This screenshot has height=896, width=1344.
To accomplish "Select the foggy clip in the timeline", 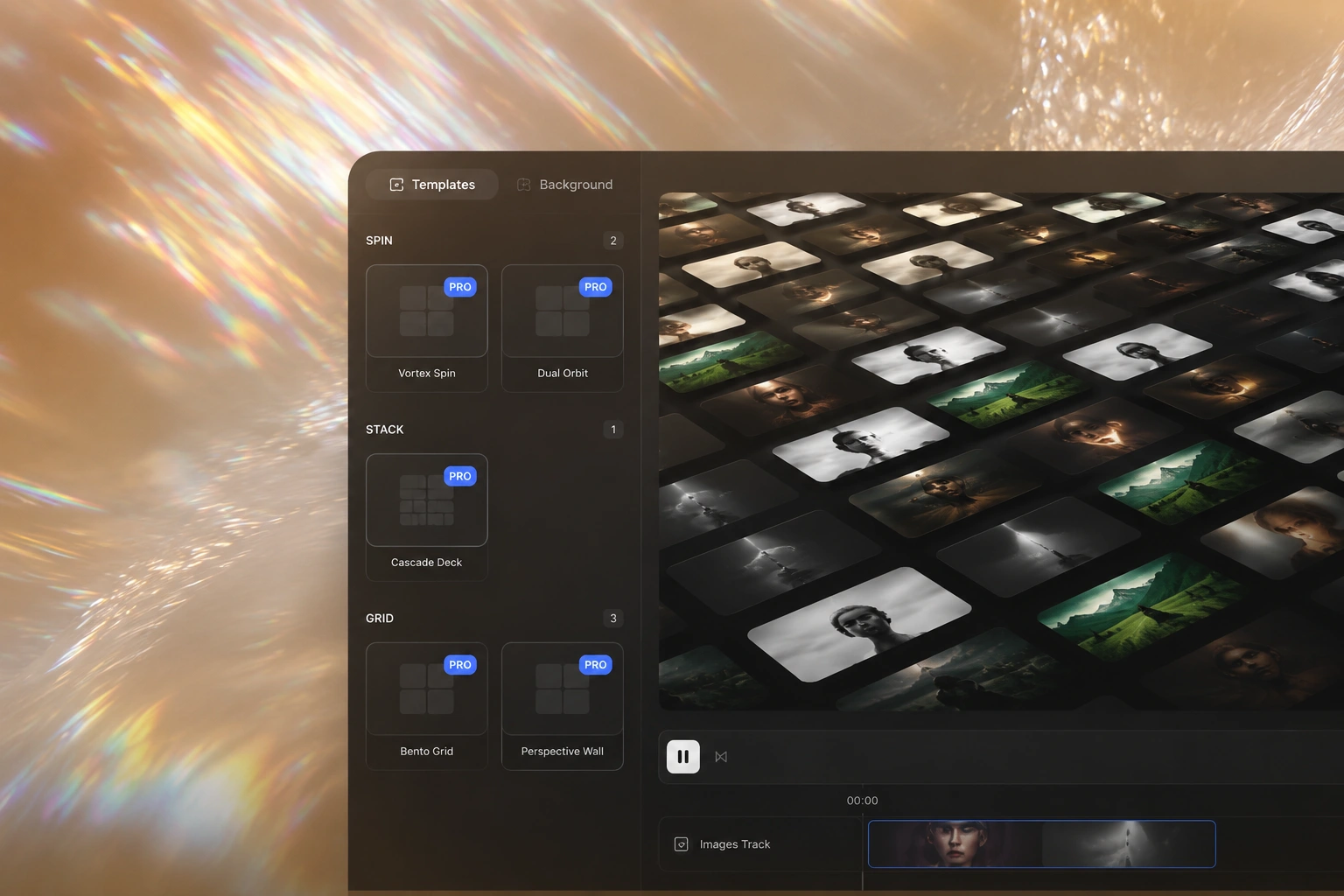I will tap(1128, 844).
